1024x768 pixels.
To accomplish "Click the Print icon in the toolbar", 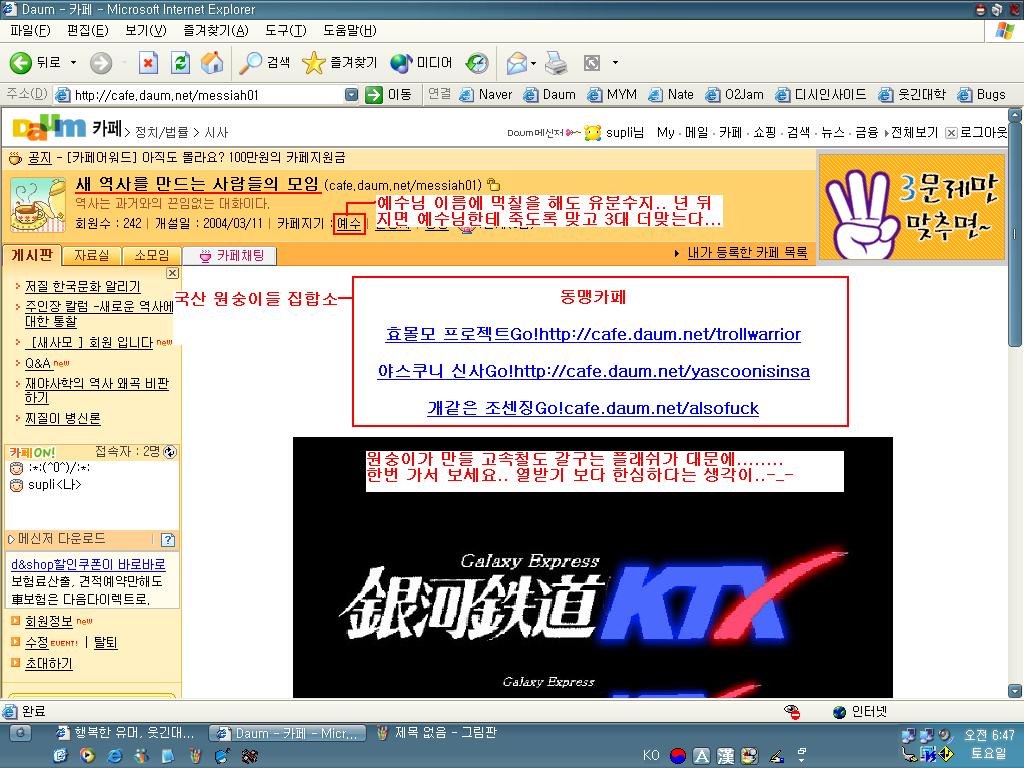I will point(556,63).
